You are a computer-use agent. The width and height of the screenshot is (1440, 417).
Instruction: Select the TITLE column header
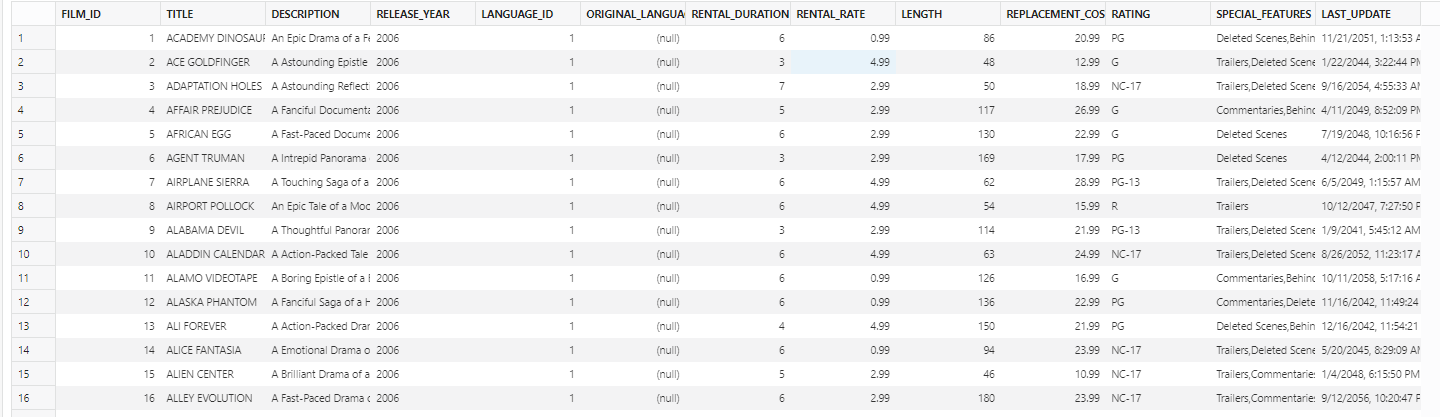pyautogui.click(x=212, y=14)
